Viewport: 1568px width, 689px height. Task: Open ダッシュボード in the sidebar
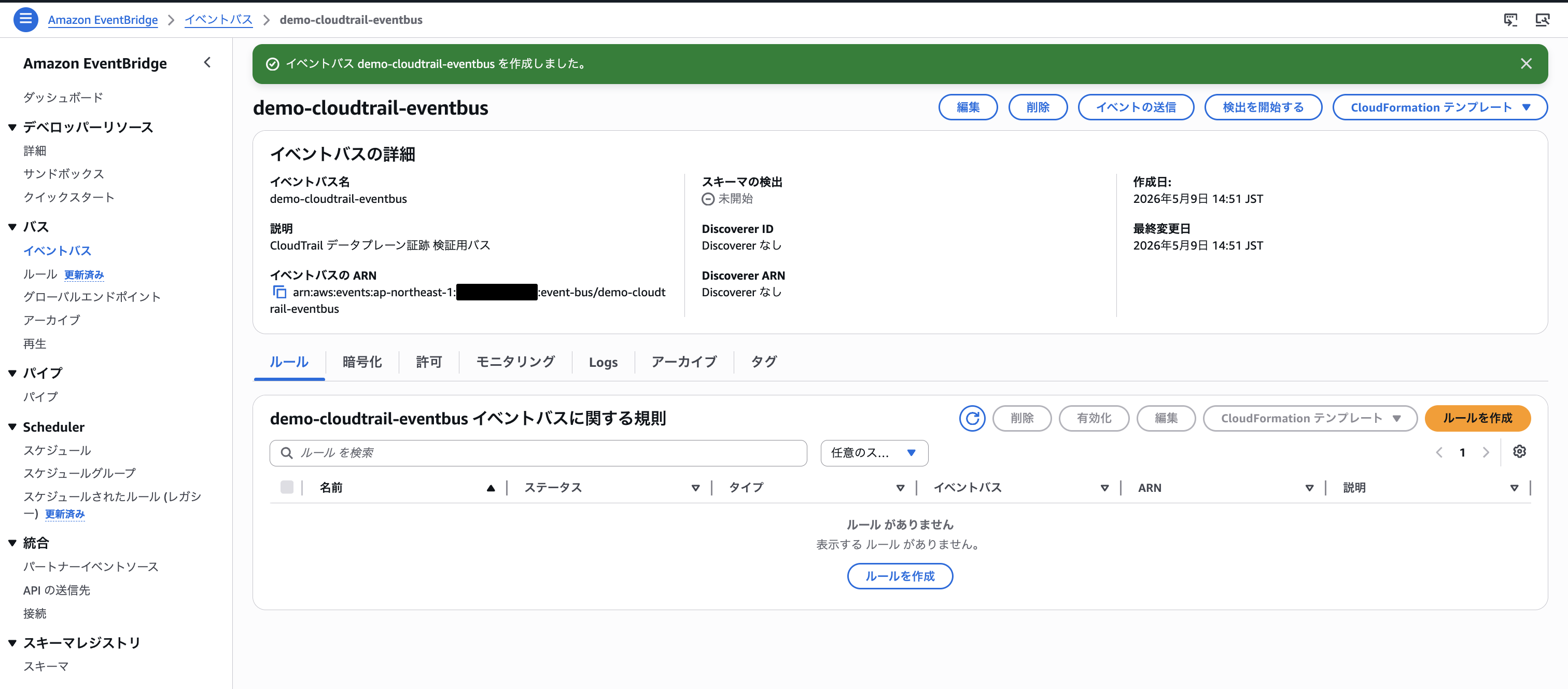pyautogui.click(x=63, y=98)
